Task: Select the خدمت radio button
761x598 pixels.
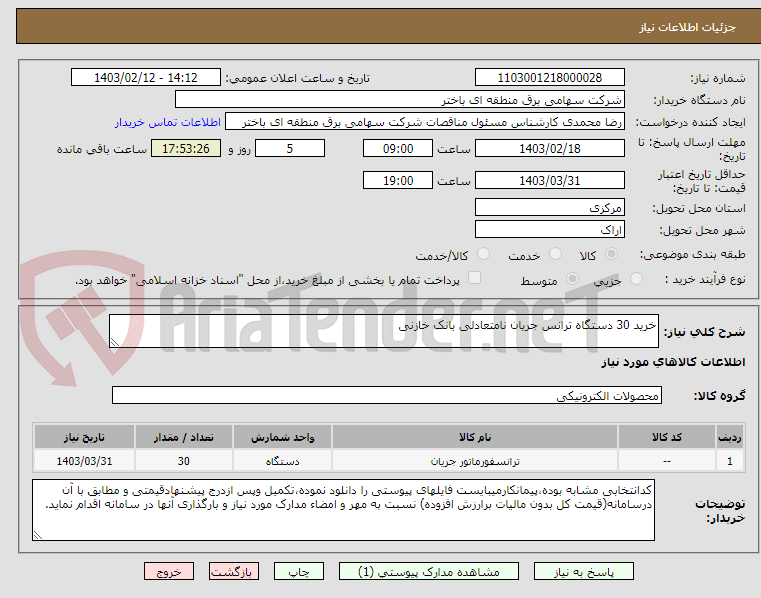Action: (555, 254)
